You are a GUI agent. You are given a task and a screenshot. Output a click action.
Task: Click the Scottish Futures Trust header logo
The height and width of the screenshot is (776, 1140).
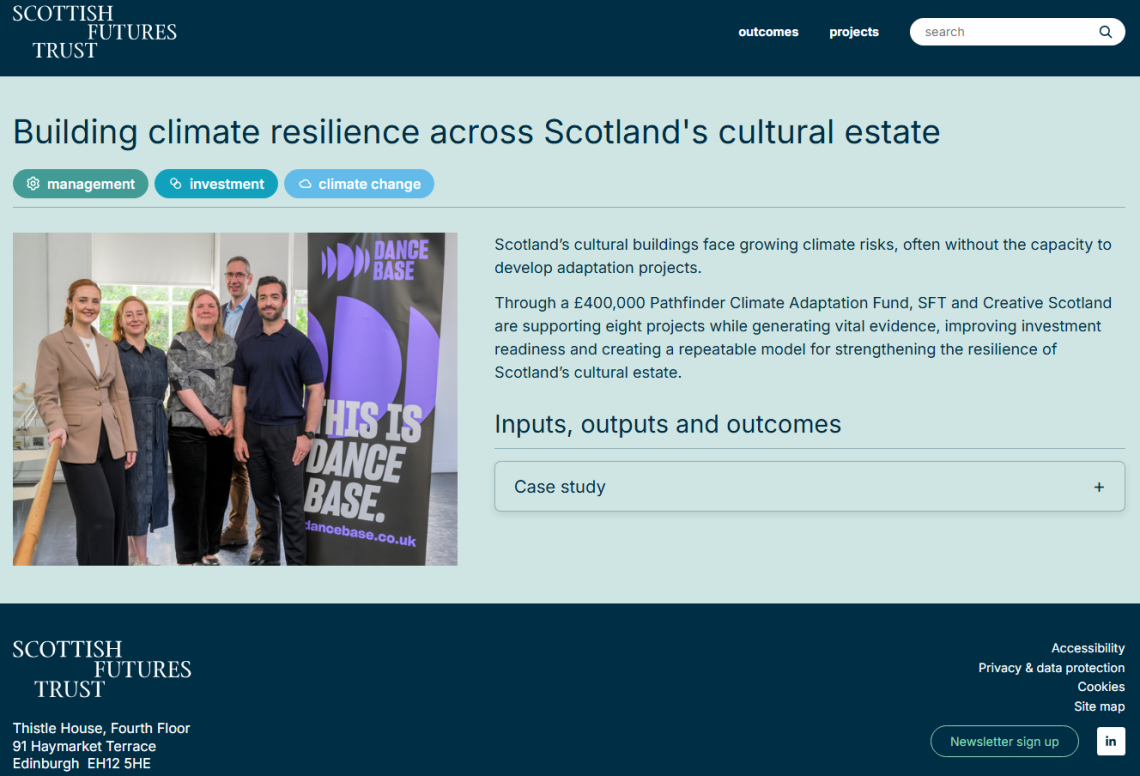(x=95, y=33)
